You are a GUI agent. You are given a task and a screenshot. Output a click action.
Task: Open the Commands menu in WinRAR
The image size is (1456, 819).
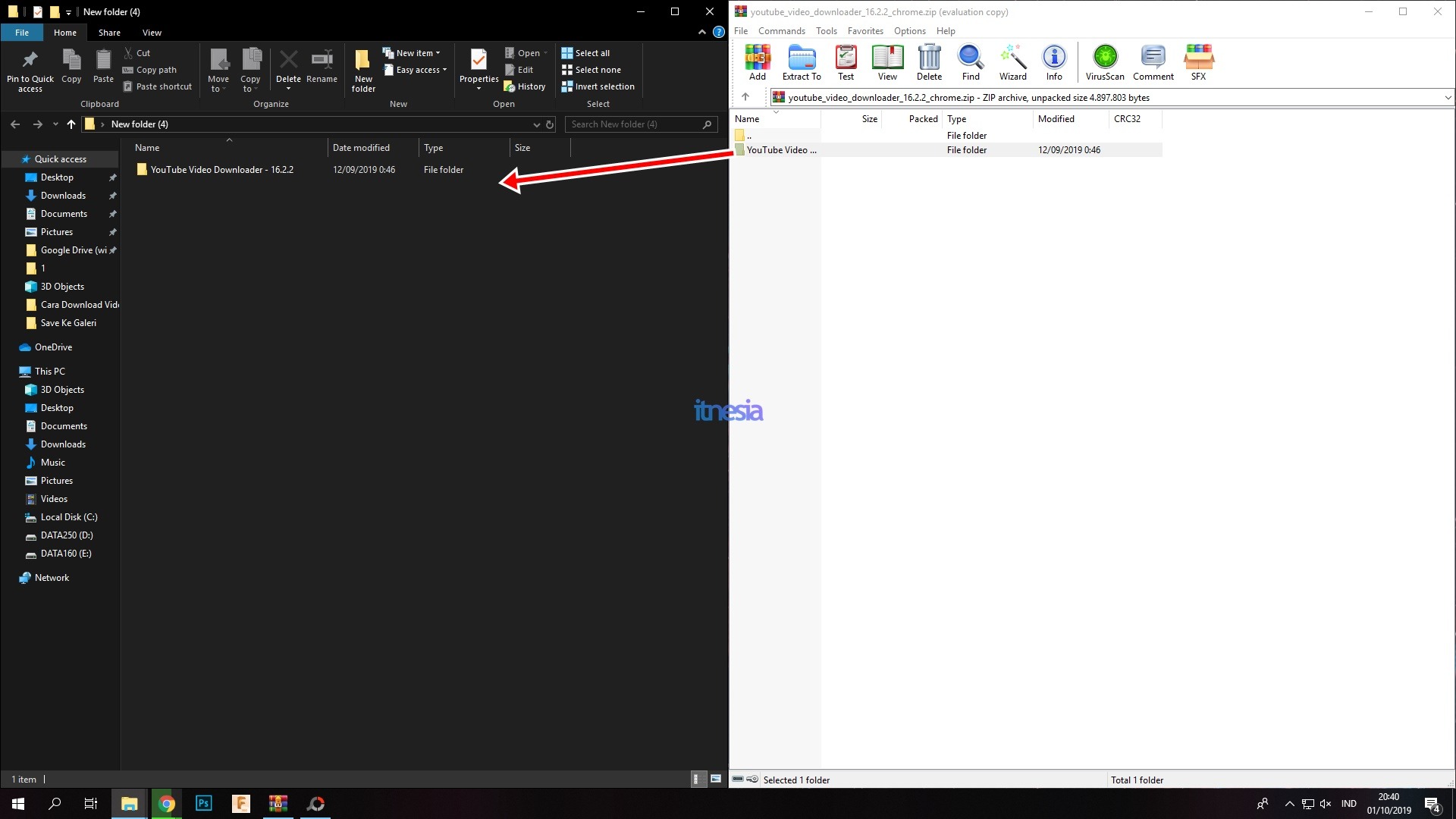[781, 31]
